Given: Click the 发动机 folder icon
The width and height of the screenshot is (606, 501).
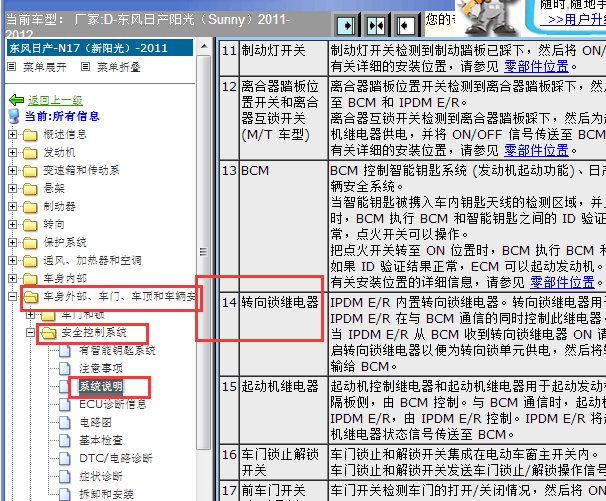Looking at the screenshot, I should (30, 153).
